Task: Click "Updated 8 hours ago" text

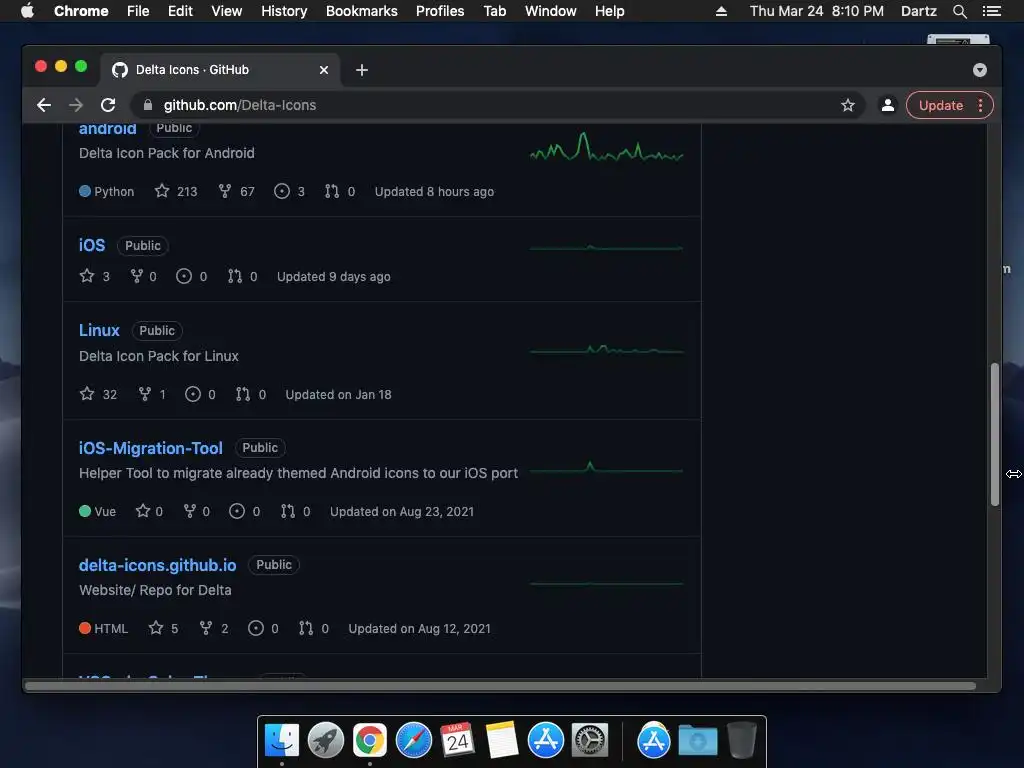Action: coord(434,191)
